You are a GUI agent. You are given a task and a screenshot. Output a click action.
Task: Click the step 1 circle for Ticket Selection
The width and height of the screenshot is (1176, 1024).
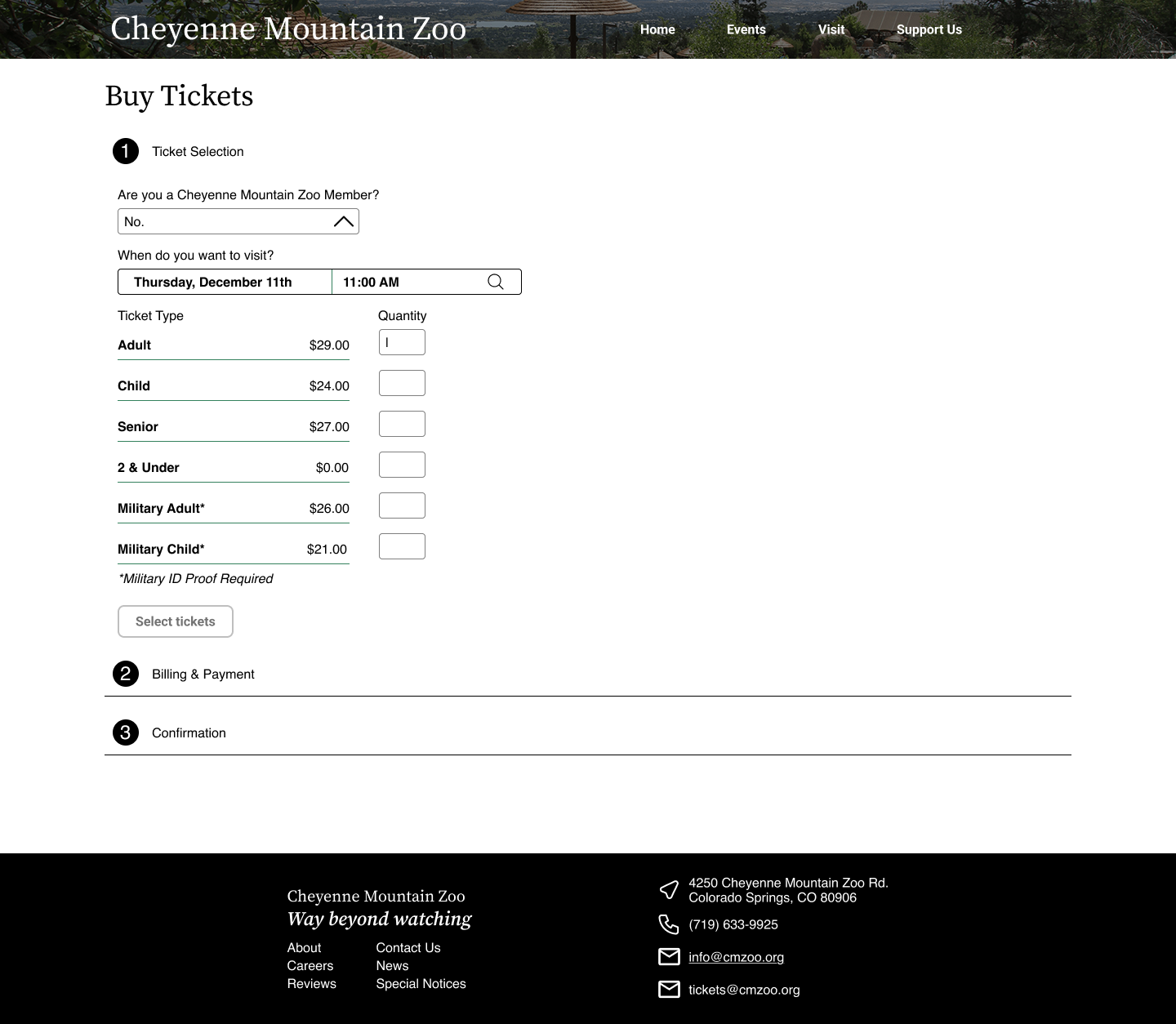[126, 151]
